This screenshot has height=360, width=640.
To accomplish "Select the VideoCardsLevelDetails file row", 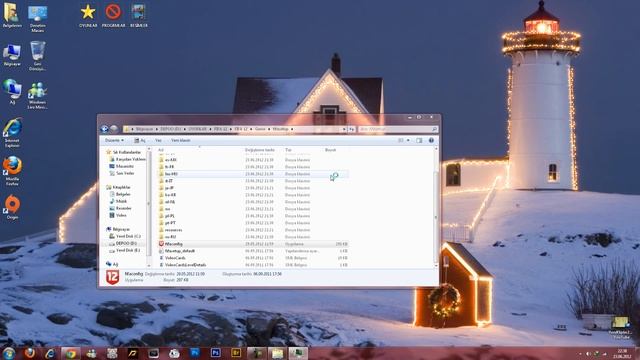I will click(253, 265).
